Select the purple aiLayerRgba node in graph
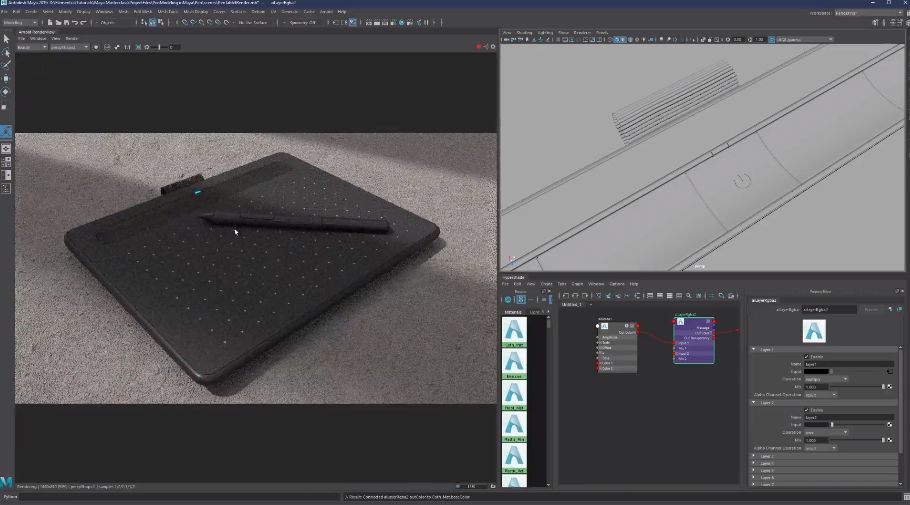910x505 pixels. (694, 340)
